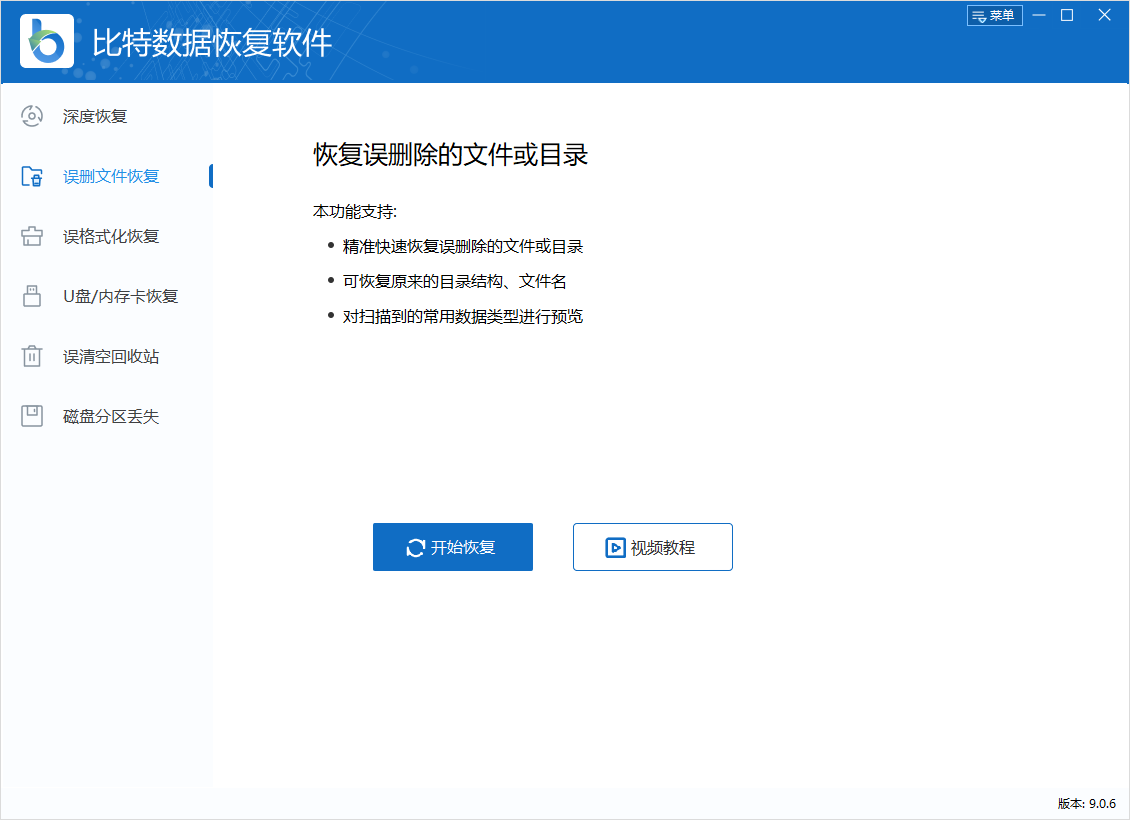
Task: Open the 菜单 dropdown at top right
Action: click(995, 15)
